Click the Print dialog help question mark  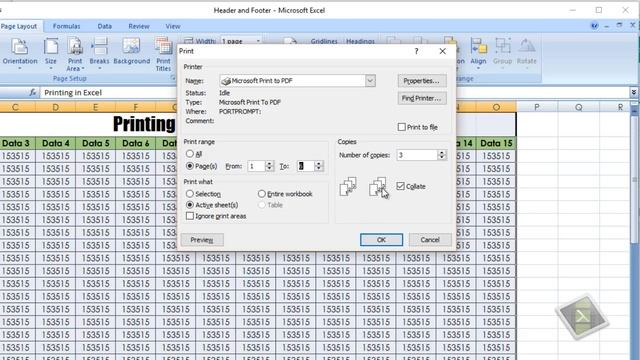click(416, 51)
